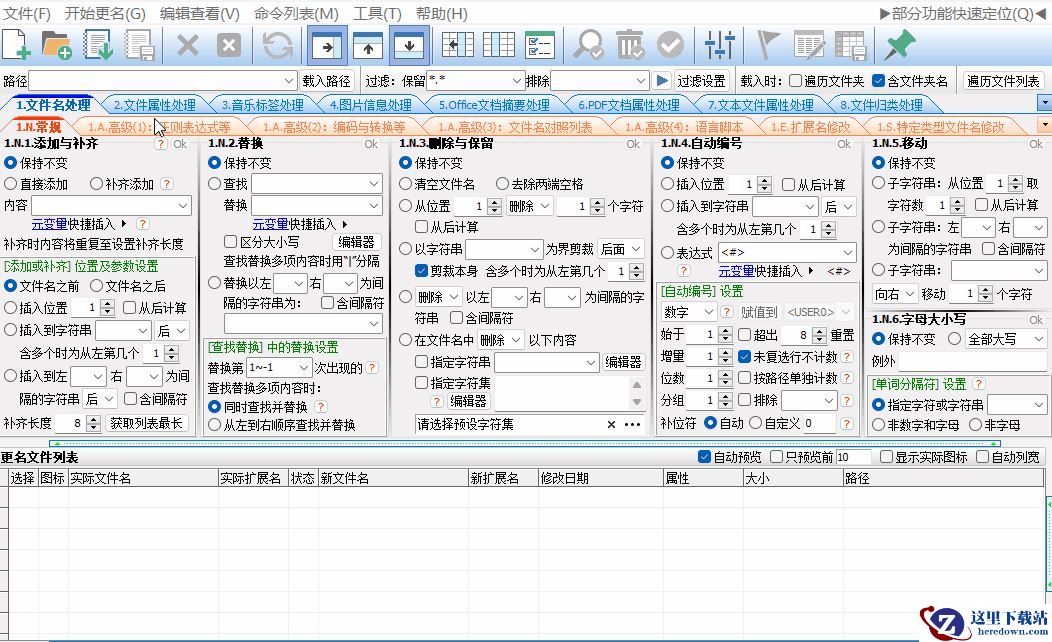
Task: Enable the 遍历文件夹 checkbox
Action: point(796,81)
